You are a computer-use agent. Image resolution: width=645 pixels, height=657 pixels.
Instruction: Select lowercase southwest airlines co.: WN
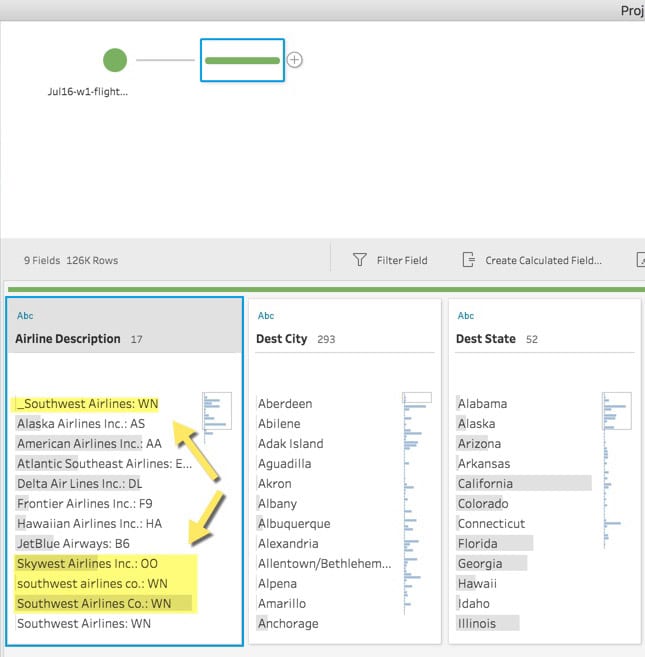92,583
